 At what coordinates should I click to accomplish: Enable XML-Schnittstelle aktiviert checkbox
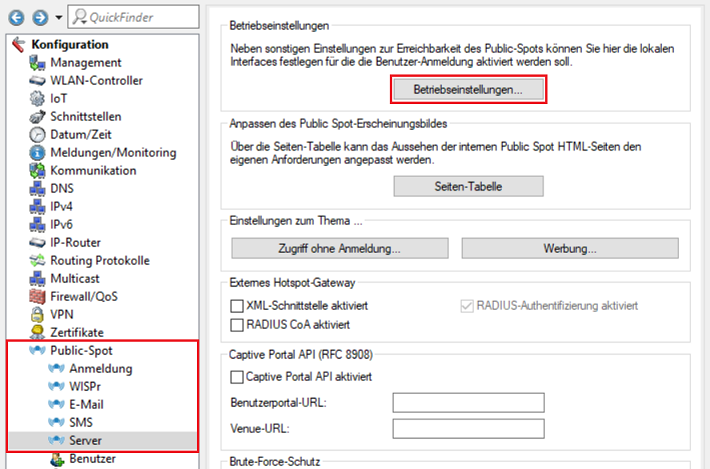(x=237, y=306)
